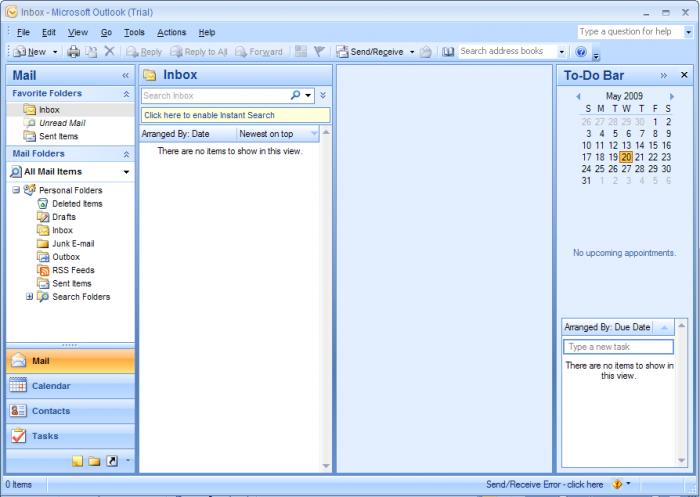Click Junk E-mail folder
Viewport: 700px width, 497px height.
(x=75, y=243)
